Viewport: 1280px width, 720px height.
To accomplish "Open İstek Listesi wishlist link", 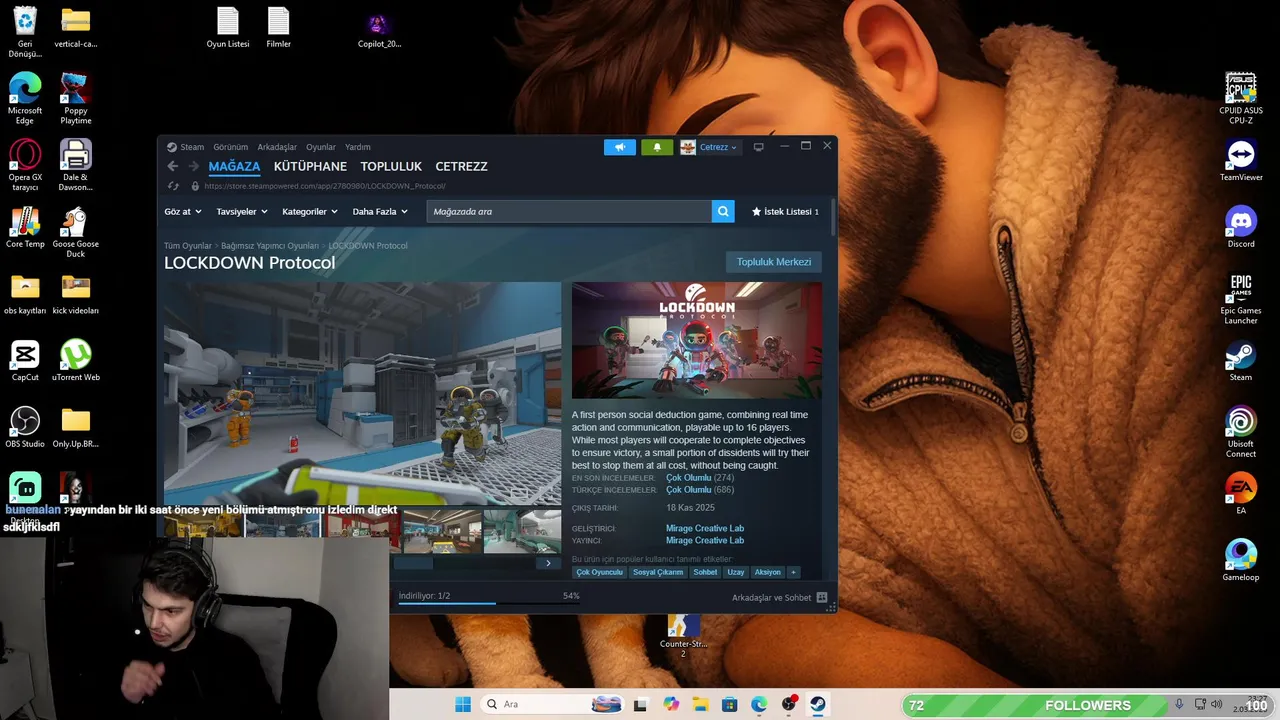I will (x=785, y=212).
